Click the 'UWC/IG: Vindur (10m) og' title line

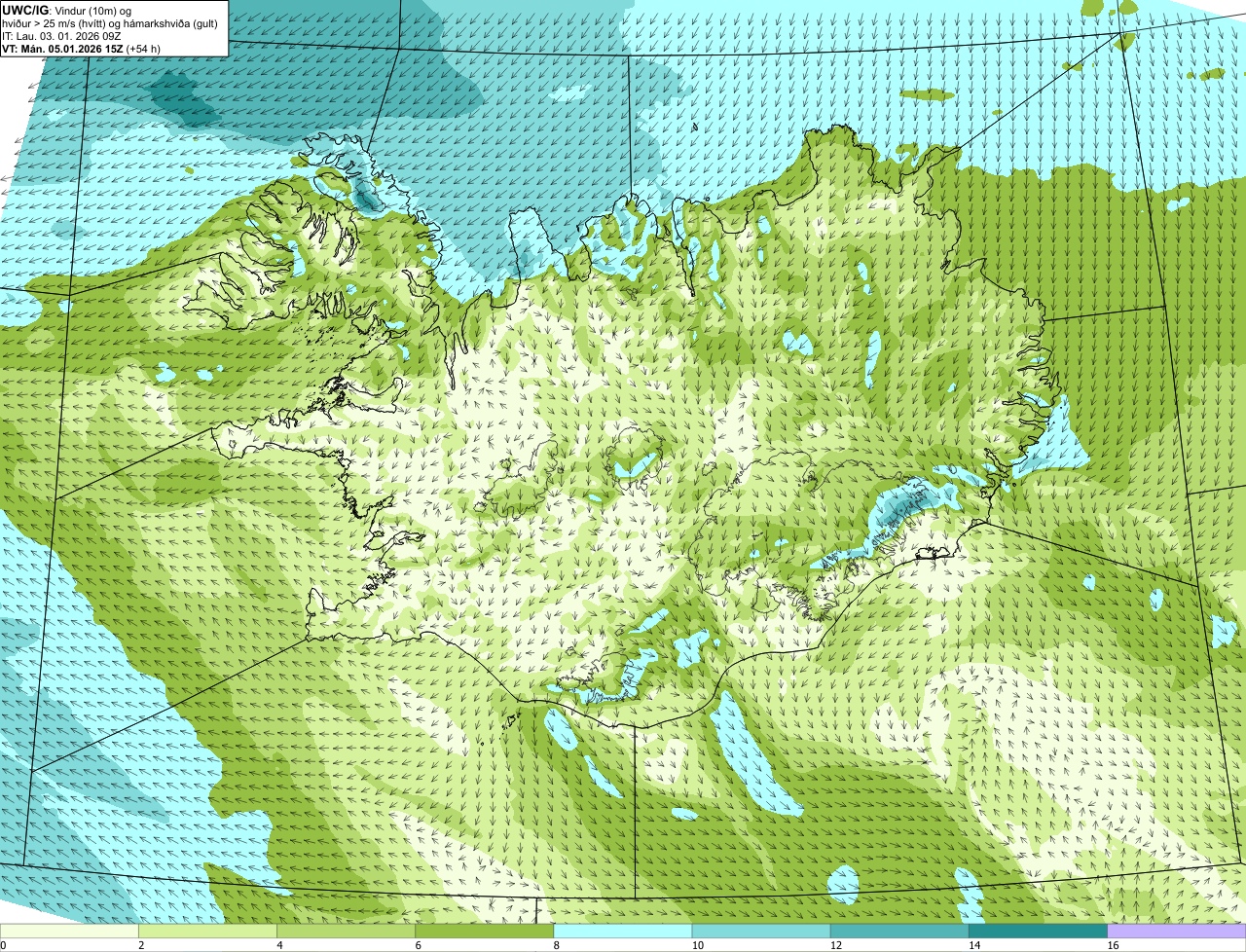click(x=66, y=10)
